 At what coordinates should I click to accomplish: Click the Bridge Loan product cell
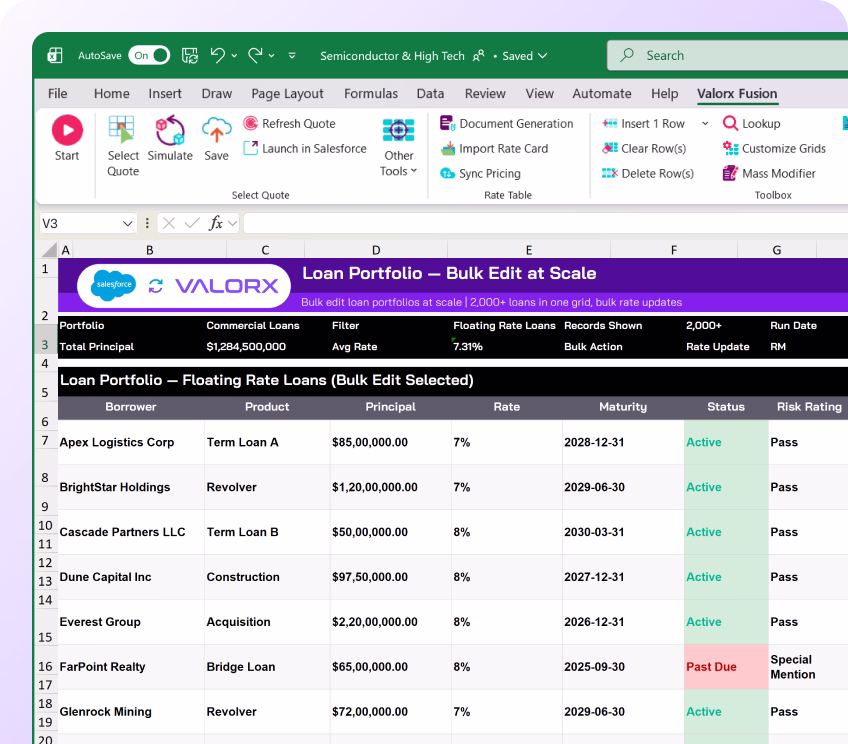[x=267, y=667]
